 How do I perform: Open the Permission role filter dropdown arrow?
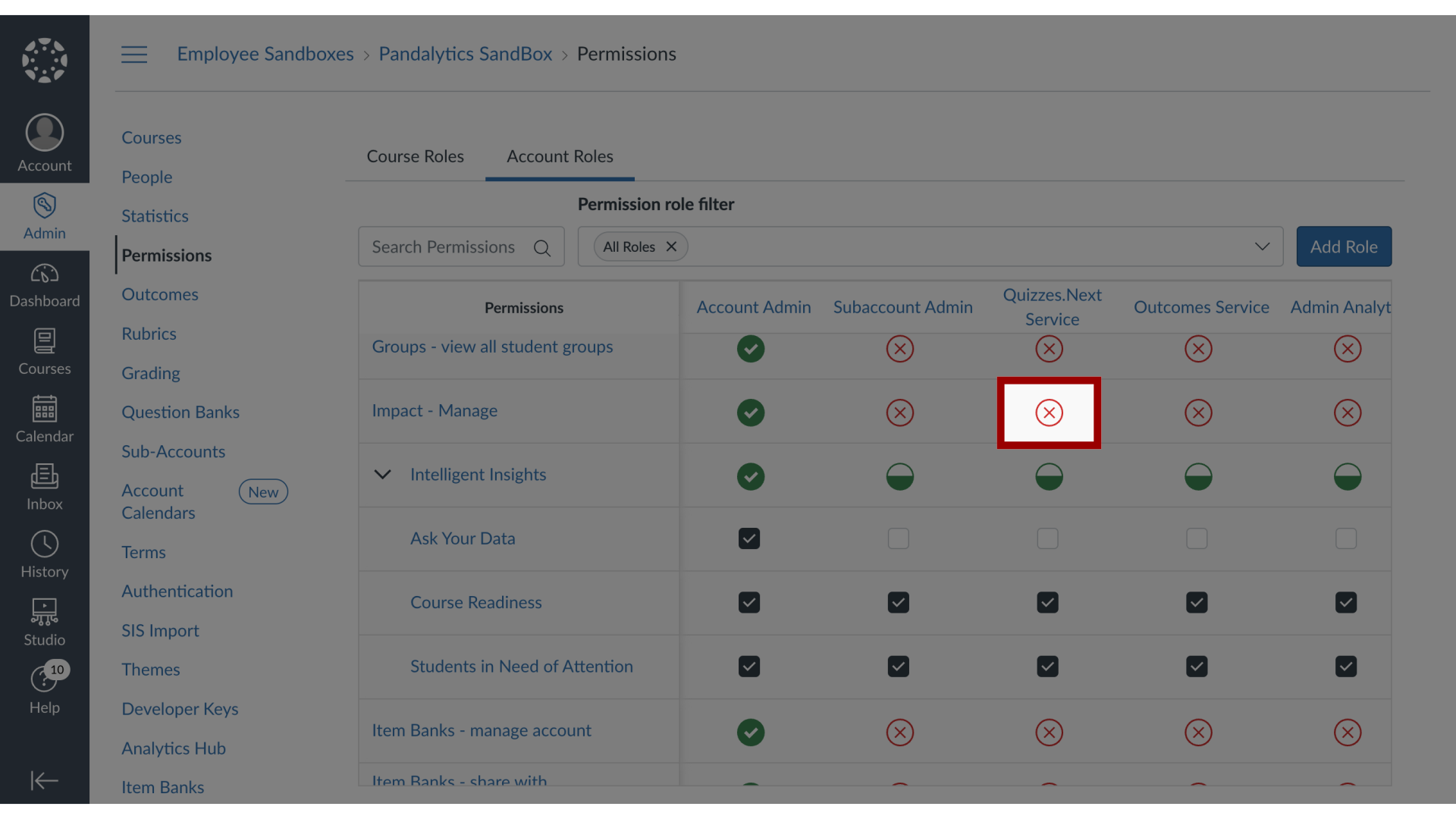tap(1263, 246)
